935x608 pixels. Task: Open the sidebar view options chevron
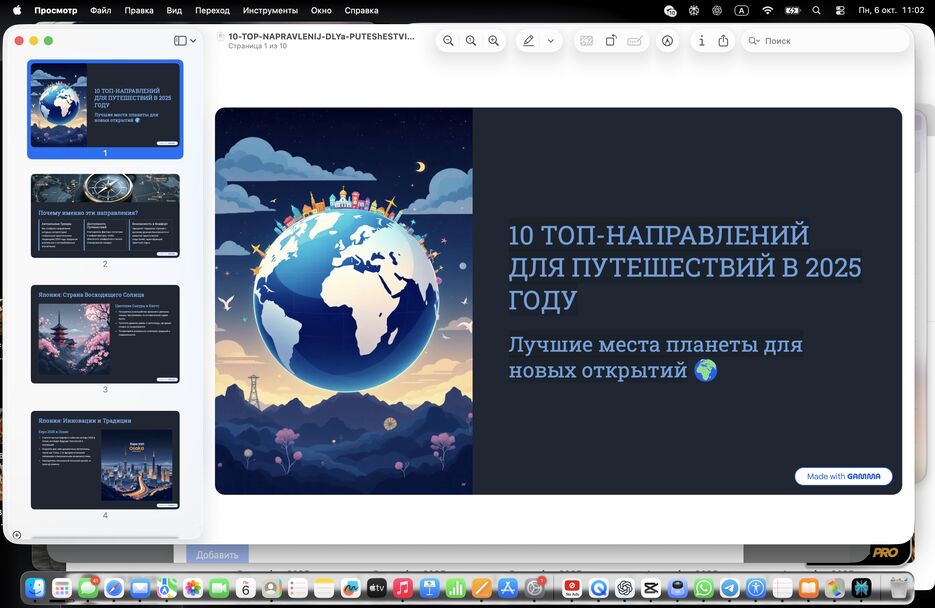tap(191, 40)
